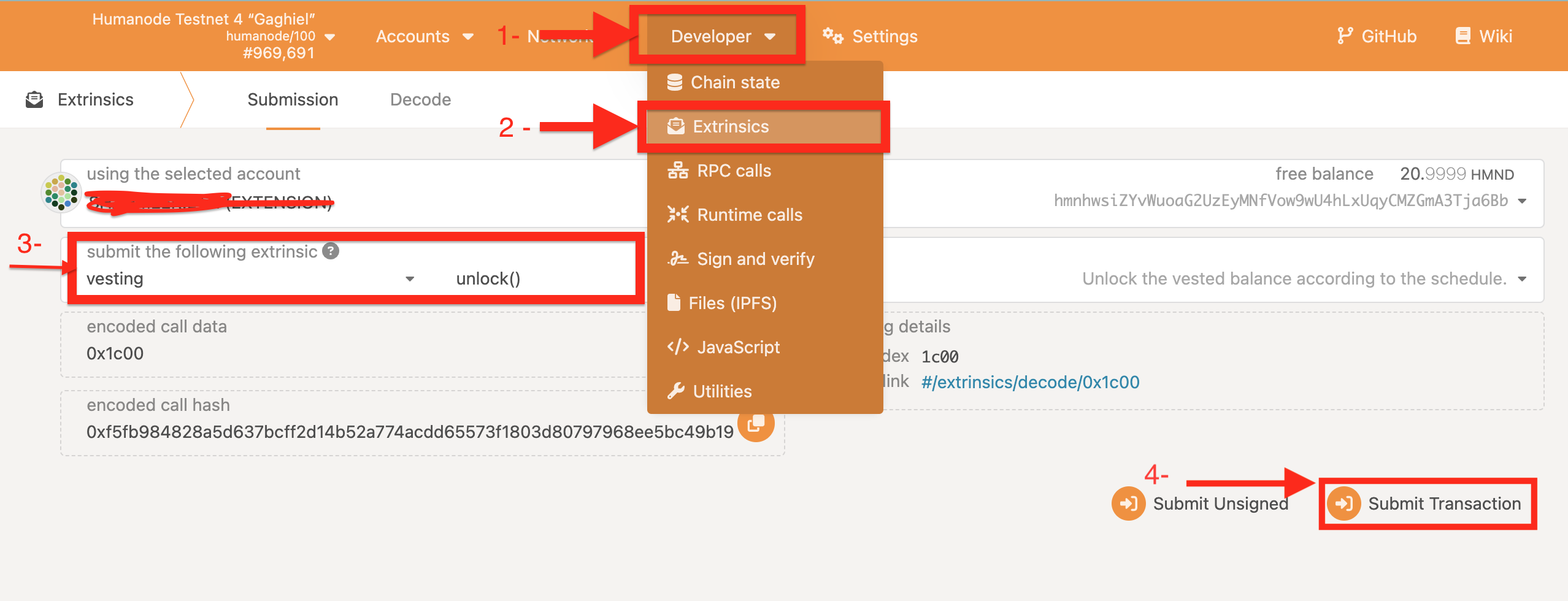The height and width of the screenshot is (601, 1568).
Task: Click the Runtime calls icon
Action: 678,215
